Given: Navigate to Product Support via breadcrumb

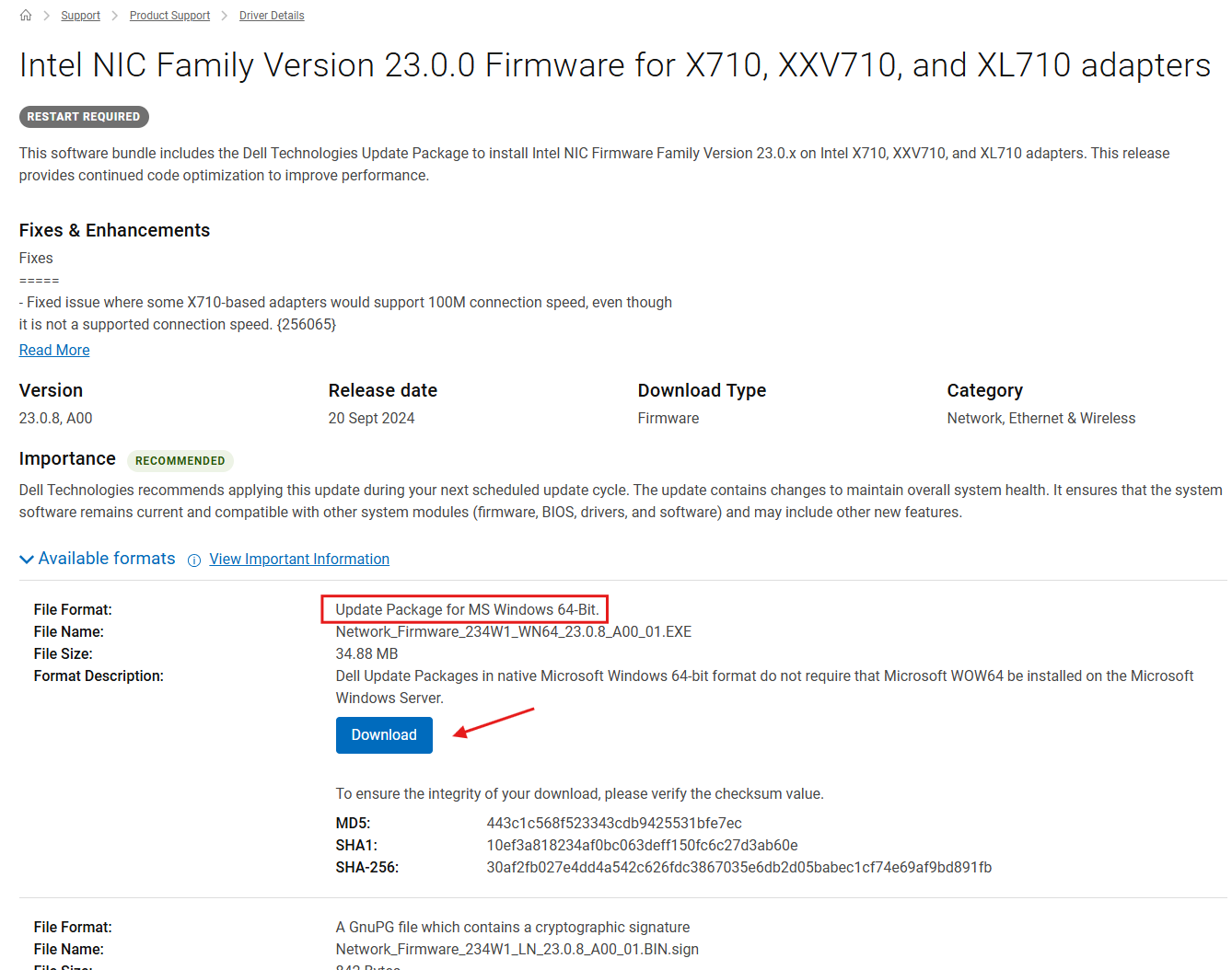Looking at the screenshot, I should [x=169, y=15].
